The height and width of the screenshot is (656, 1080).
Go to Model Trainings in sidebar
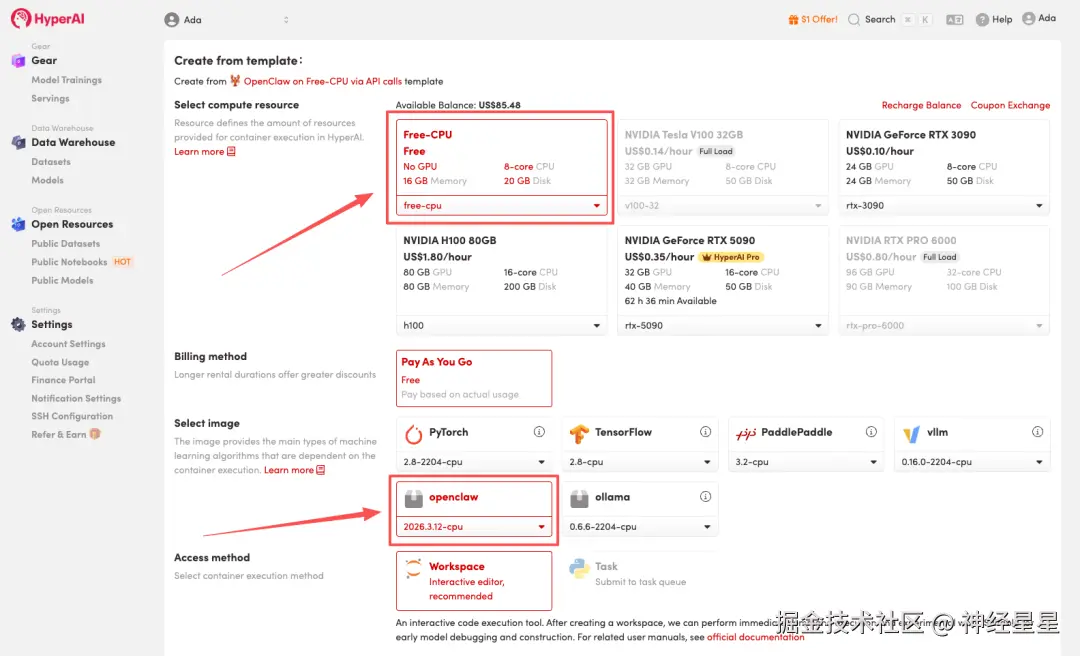66,80
